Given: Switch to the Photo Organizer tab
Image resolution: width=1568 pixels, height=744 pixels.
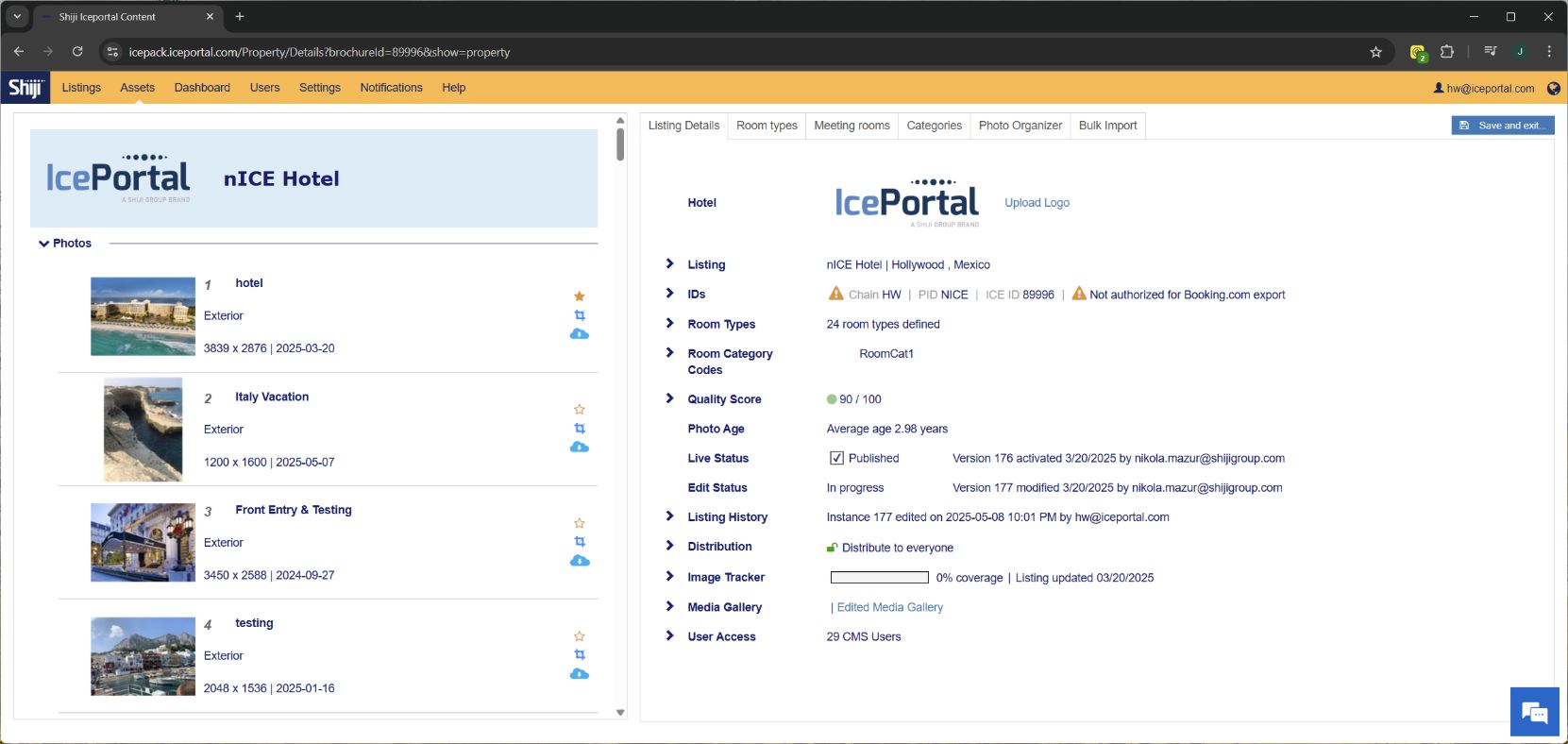Looking at the screenshot, I should [x=1020, y=126].
